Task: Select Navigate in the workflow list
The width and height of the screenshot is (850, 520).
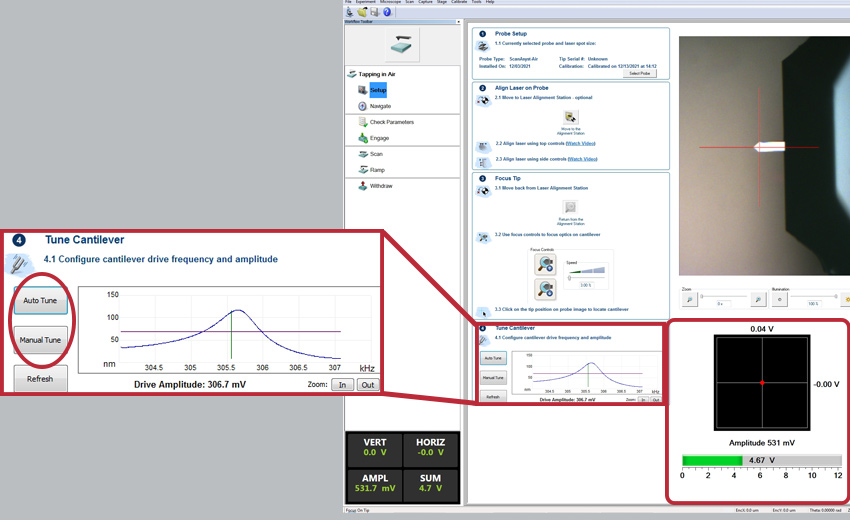Action: 379,106
